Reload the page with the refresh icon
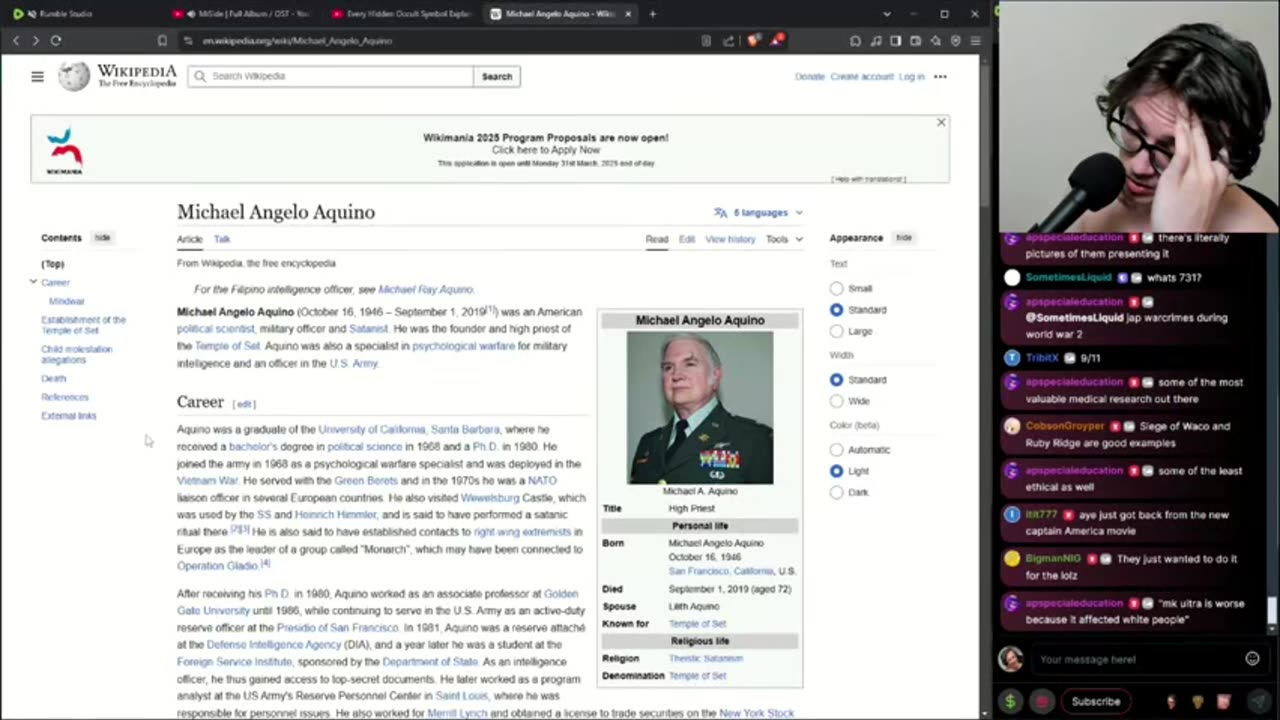 pos(56,41)
